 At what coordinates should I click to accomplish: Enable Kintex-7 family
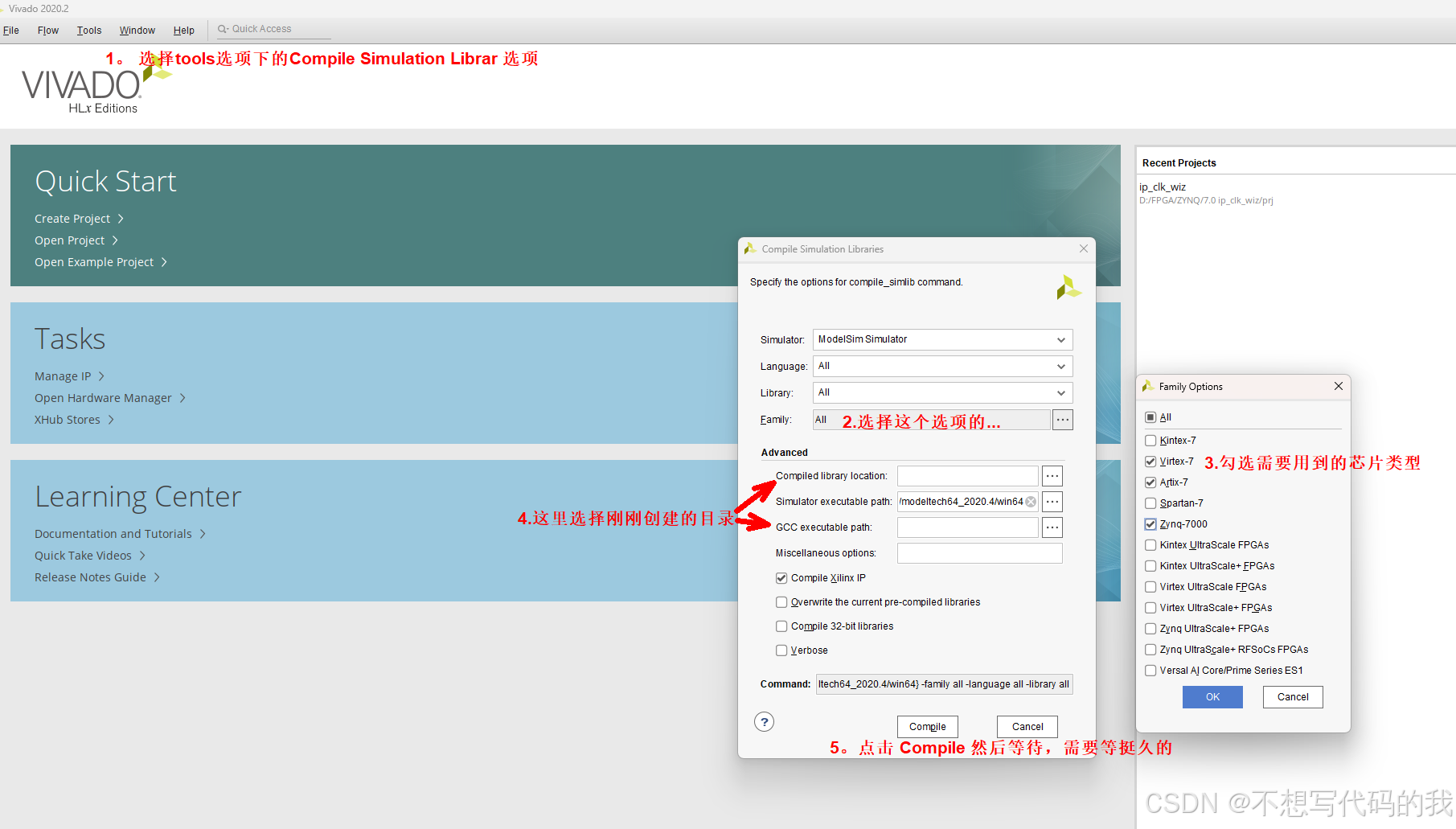coord(1150,441)
